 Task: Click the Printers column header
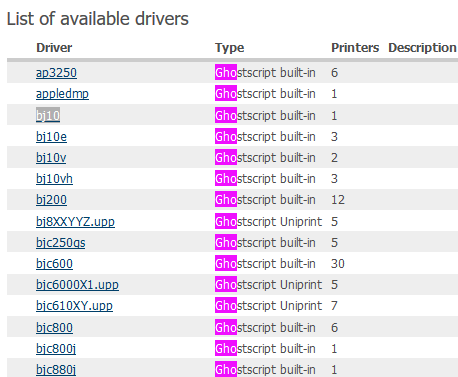pyautogui.click(x=355, y=48)
